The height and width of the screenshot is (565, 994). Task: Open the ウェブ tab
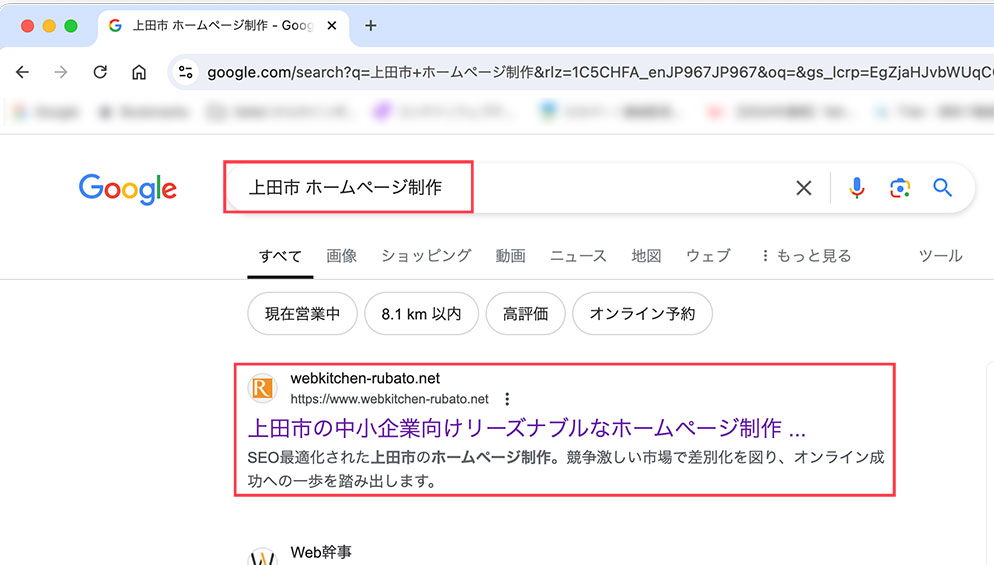[x=708, y=256]
